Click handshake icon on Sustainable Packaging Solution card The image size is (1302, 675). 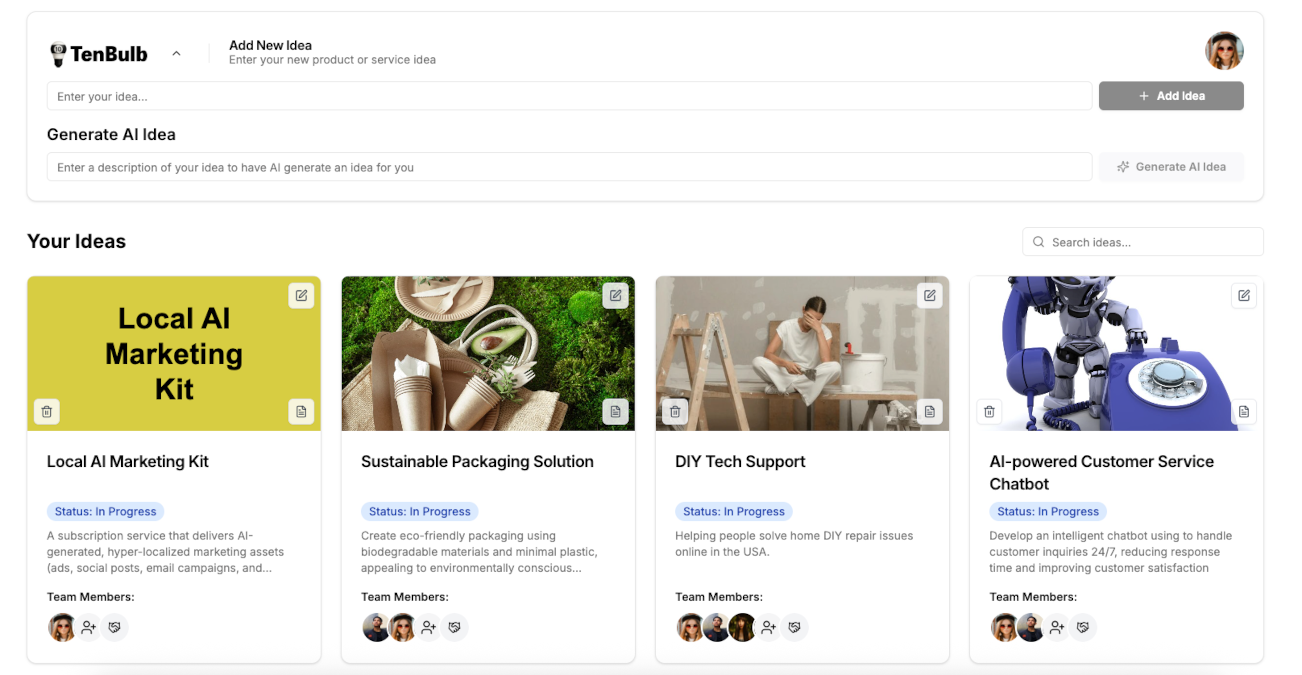(455, 627)
